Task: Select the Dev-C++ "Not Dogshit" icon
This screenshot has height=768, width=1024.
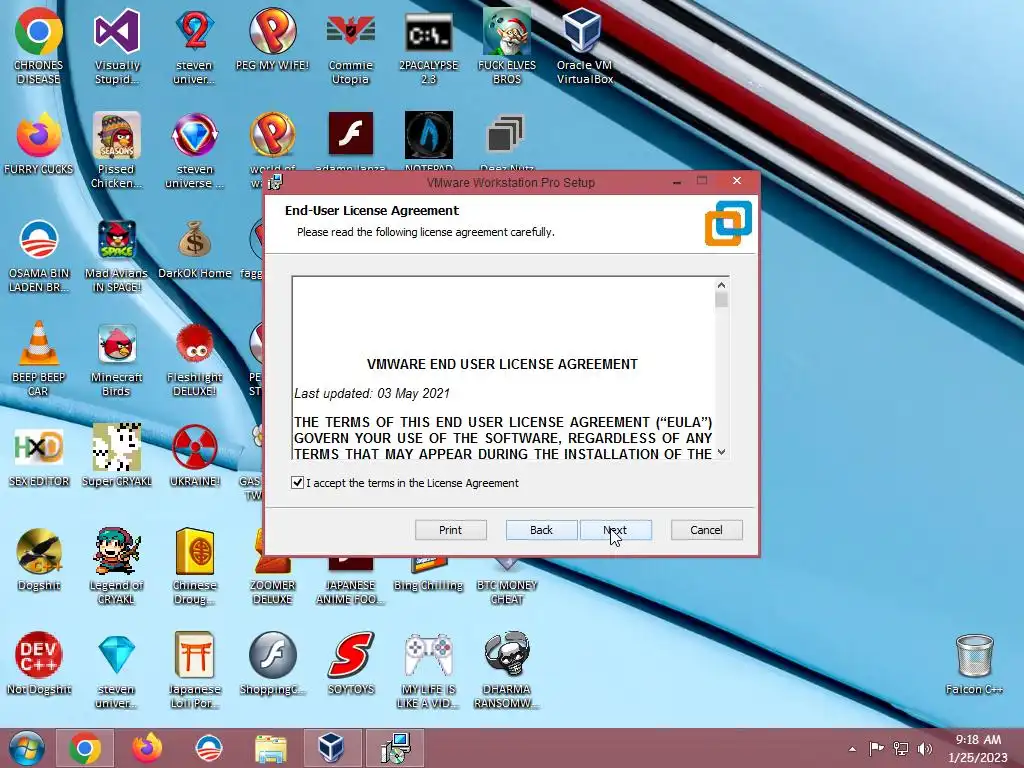Action: pyautogui.click(x=39, y=662)
